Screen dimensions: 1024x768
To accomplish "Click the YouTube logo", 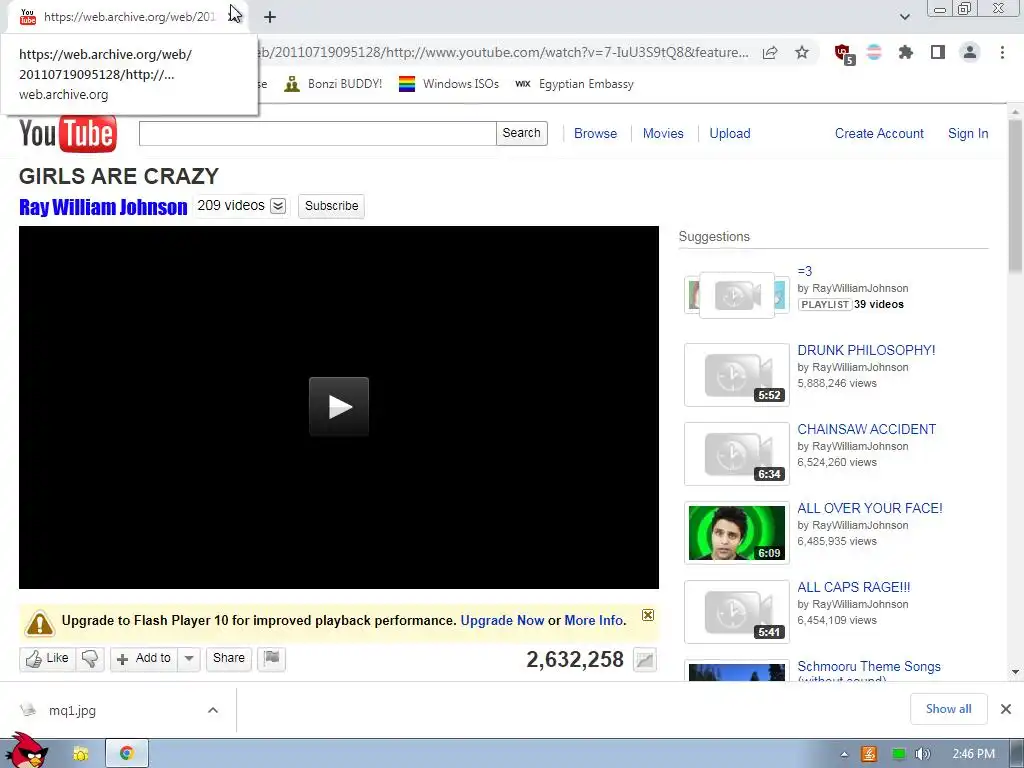I will click(x=68, y=134).
